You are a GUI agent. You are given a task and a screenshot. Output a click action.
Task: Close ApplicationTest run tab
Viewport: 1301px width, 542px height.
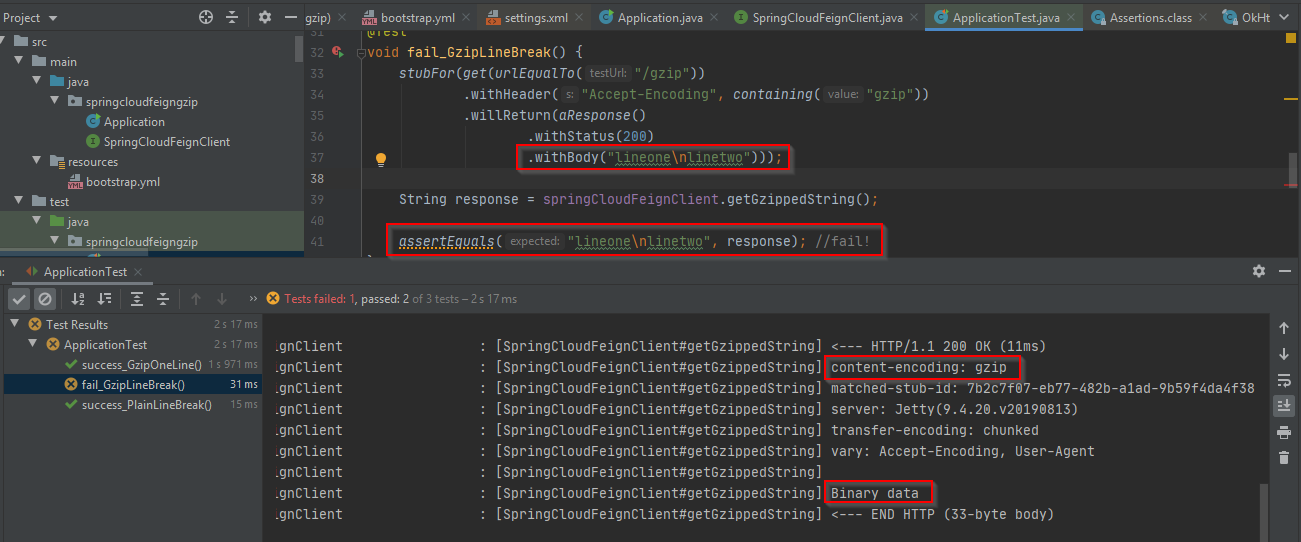click(x=138, y=272)
